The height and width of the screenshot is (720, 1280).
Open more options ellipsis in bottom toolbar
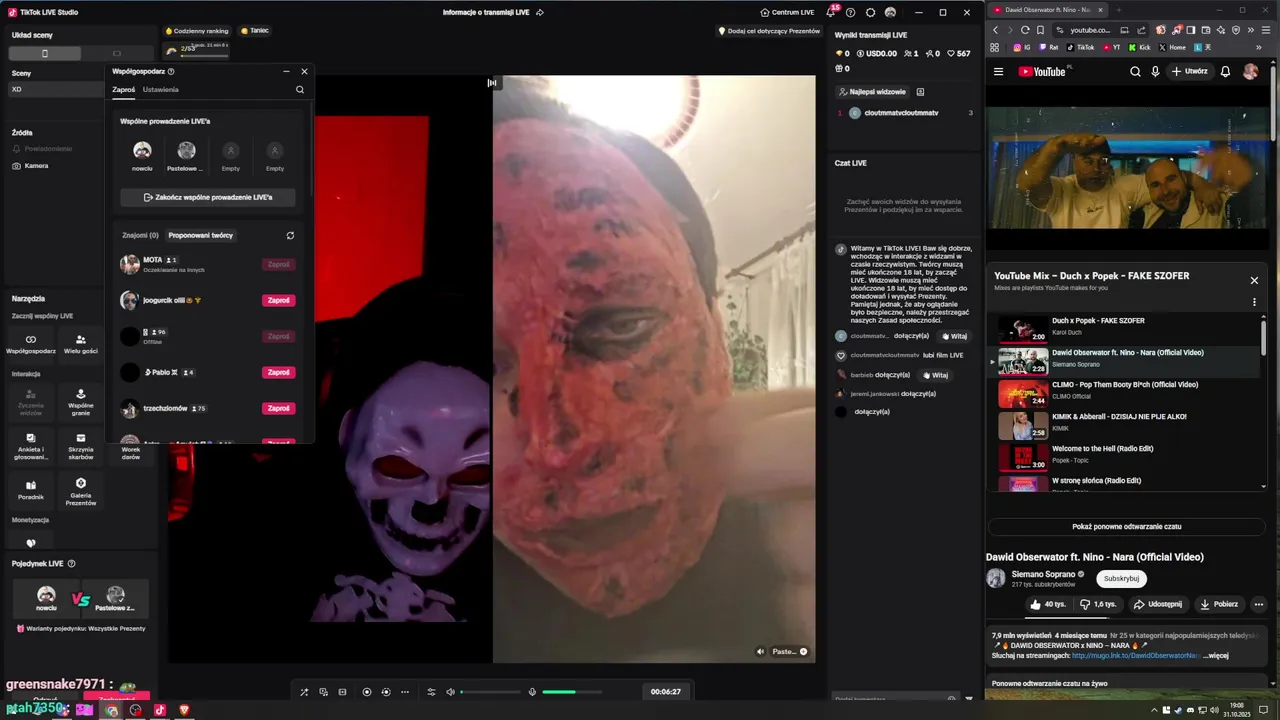click(405, 692)
